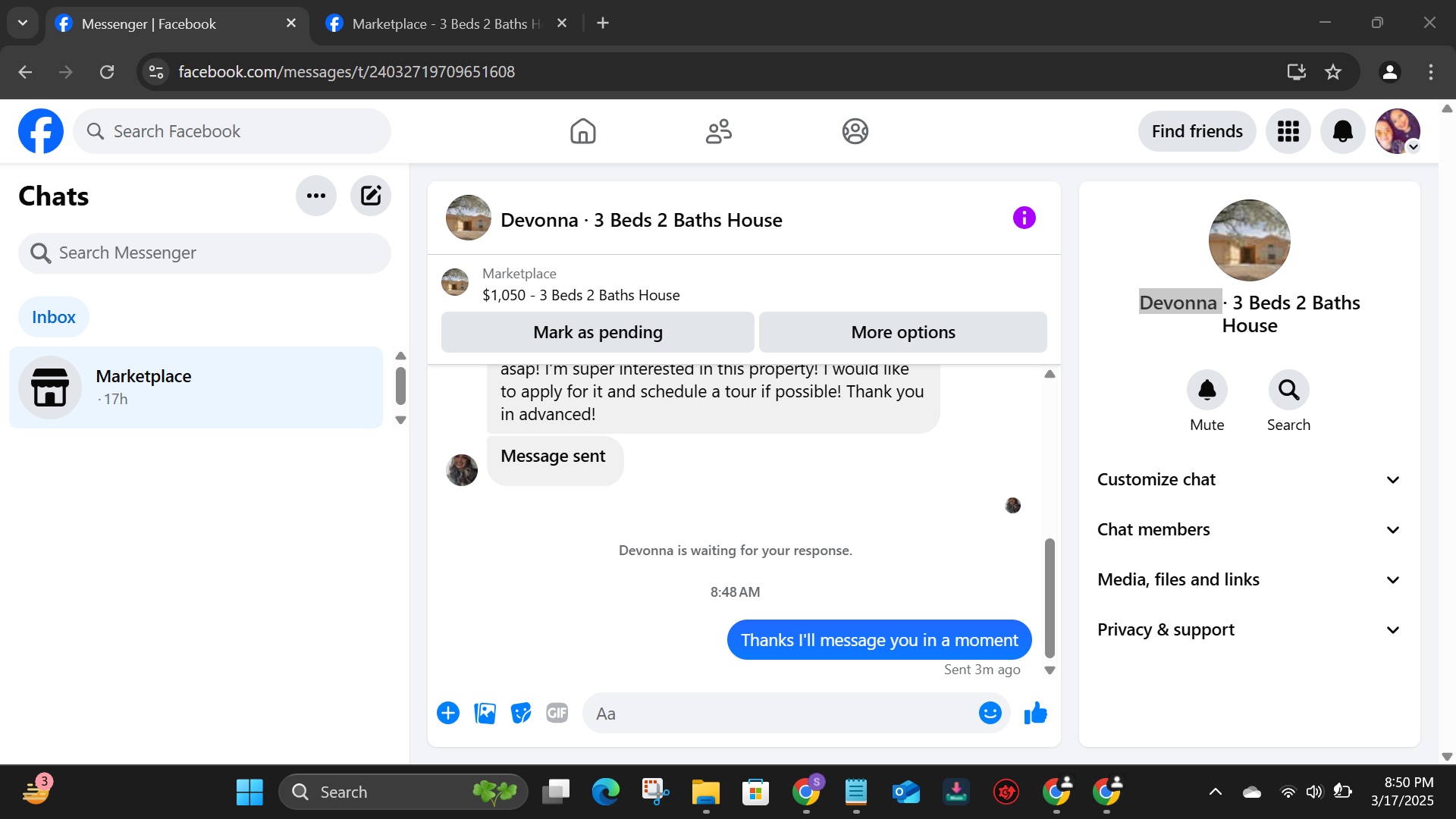
Task: Click the Find friends button
Action: [x=1197, y=131]
